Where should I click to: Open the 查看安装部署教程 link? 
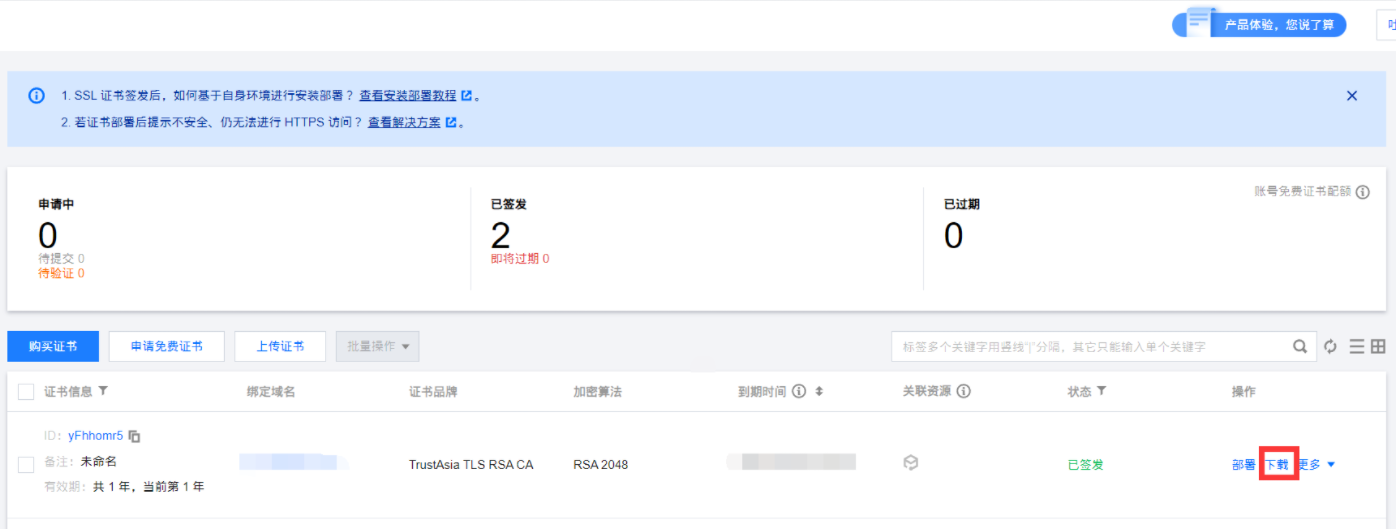point(408,96)
